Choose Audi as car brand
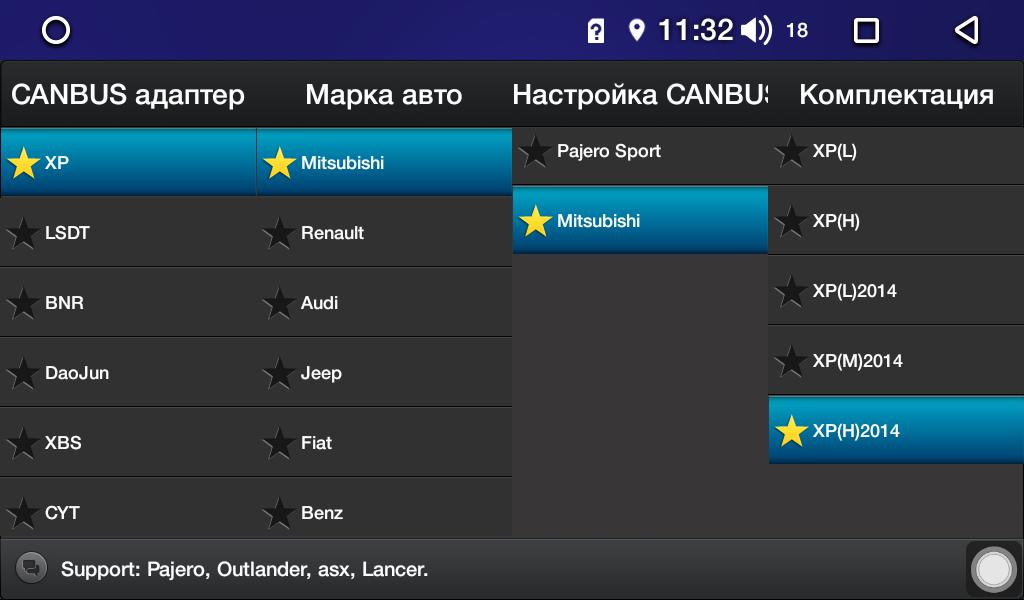The height and width of the screenshot is (600, 1024). click(x=384, y=303)
